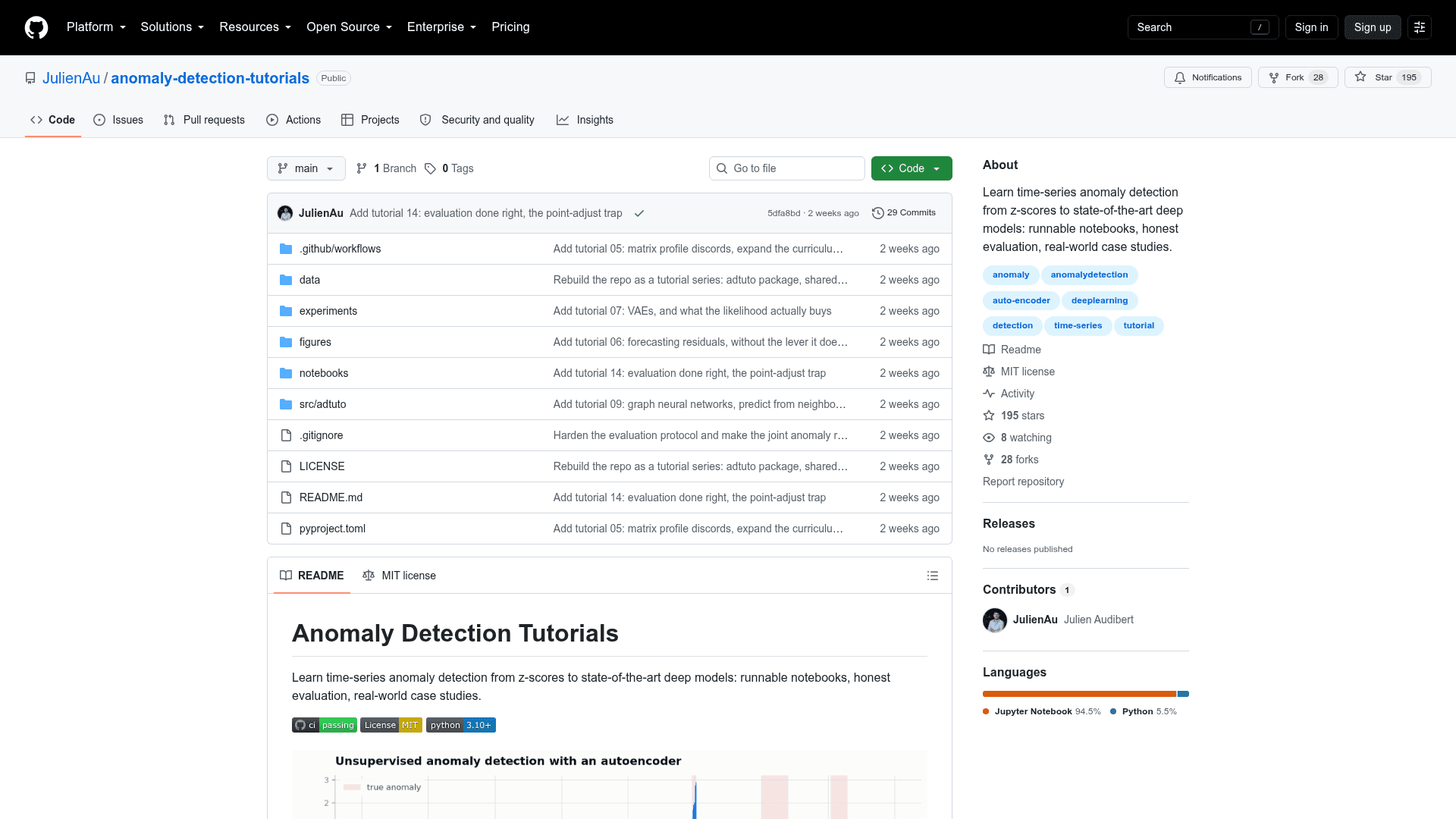
Task: Expand the main branch dropdown
Action: (x=306, y=168)
